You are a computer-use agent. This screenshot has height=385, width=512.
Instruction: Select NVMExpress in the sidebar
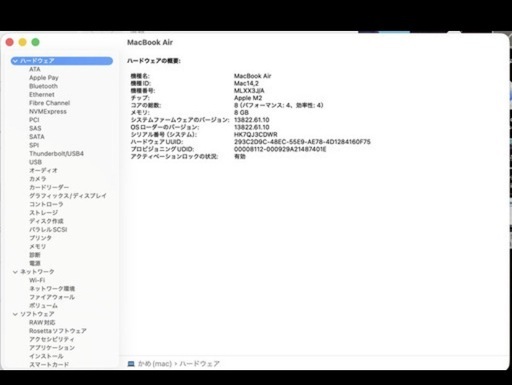(48, 111)
